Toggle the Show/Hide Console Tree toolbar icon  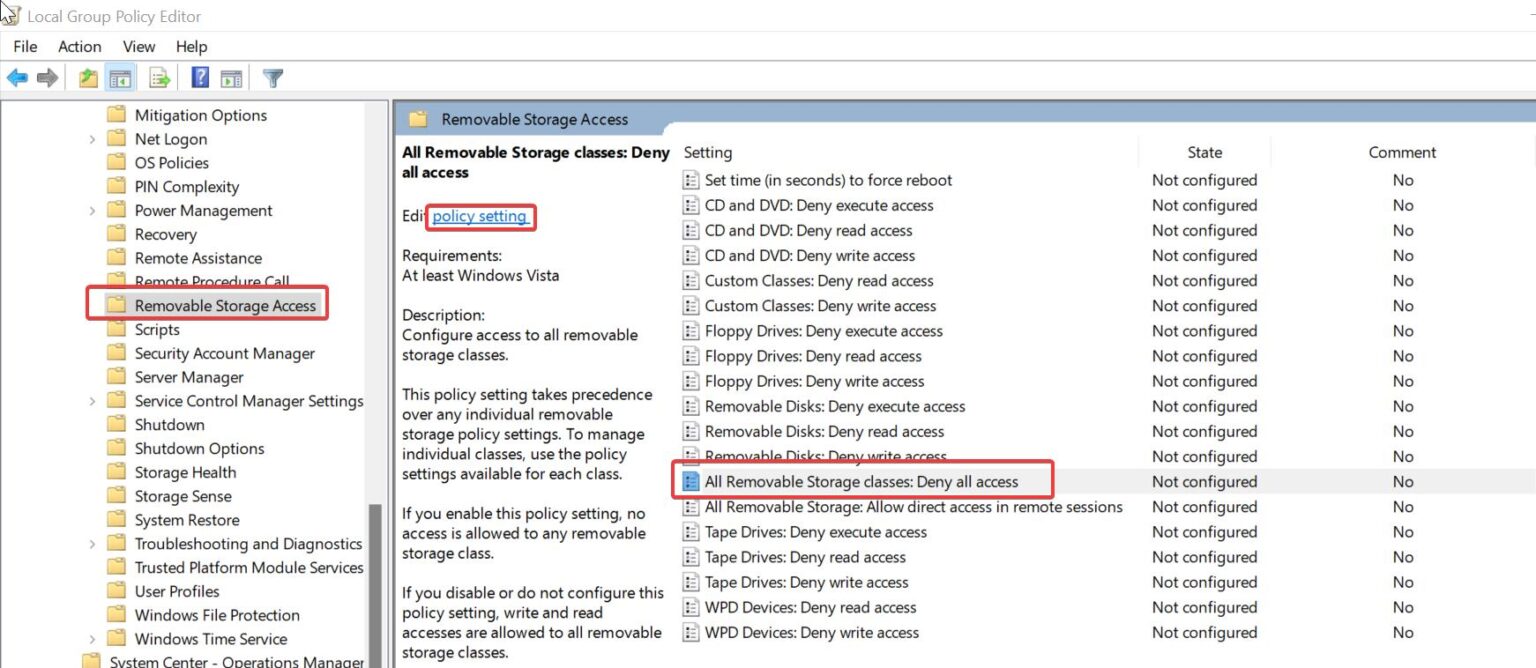(120, 77)
